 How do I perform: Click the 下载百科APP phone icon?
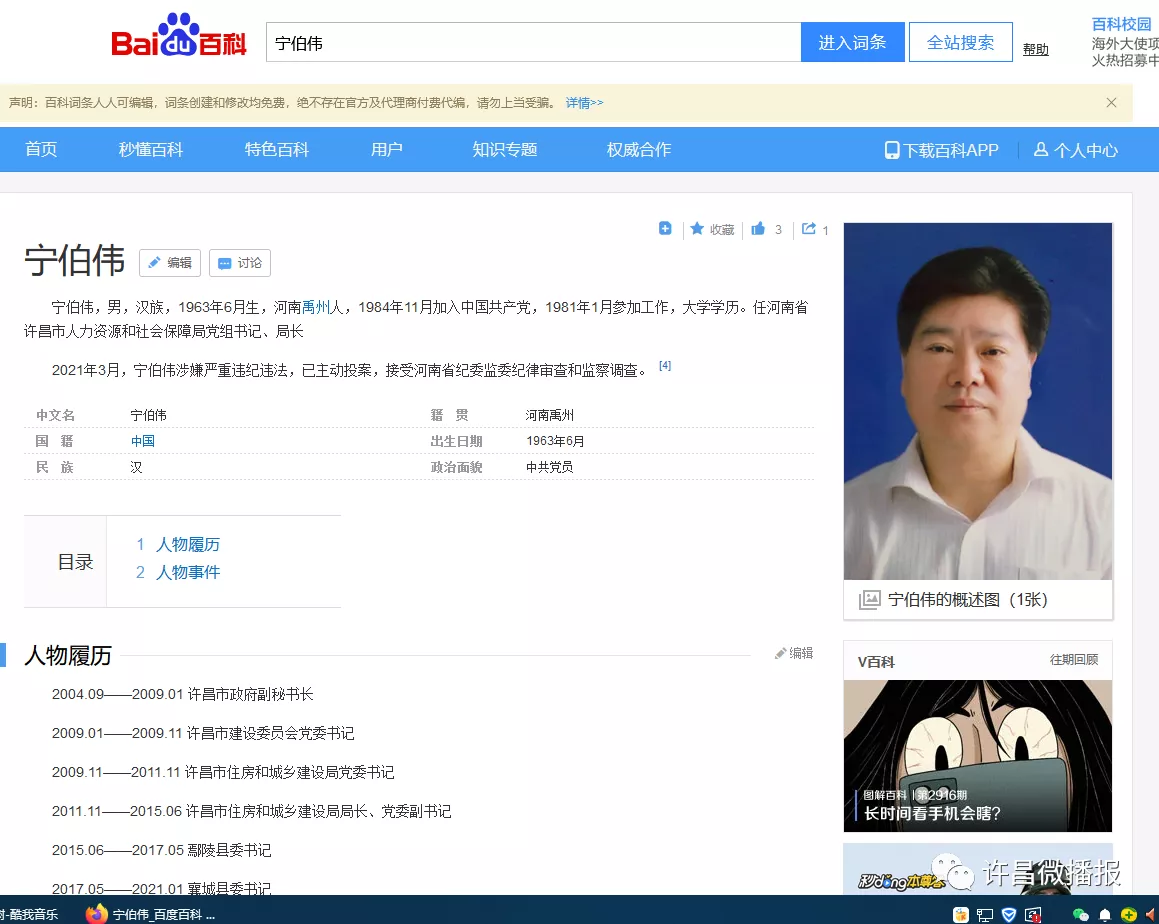[892, 150]
